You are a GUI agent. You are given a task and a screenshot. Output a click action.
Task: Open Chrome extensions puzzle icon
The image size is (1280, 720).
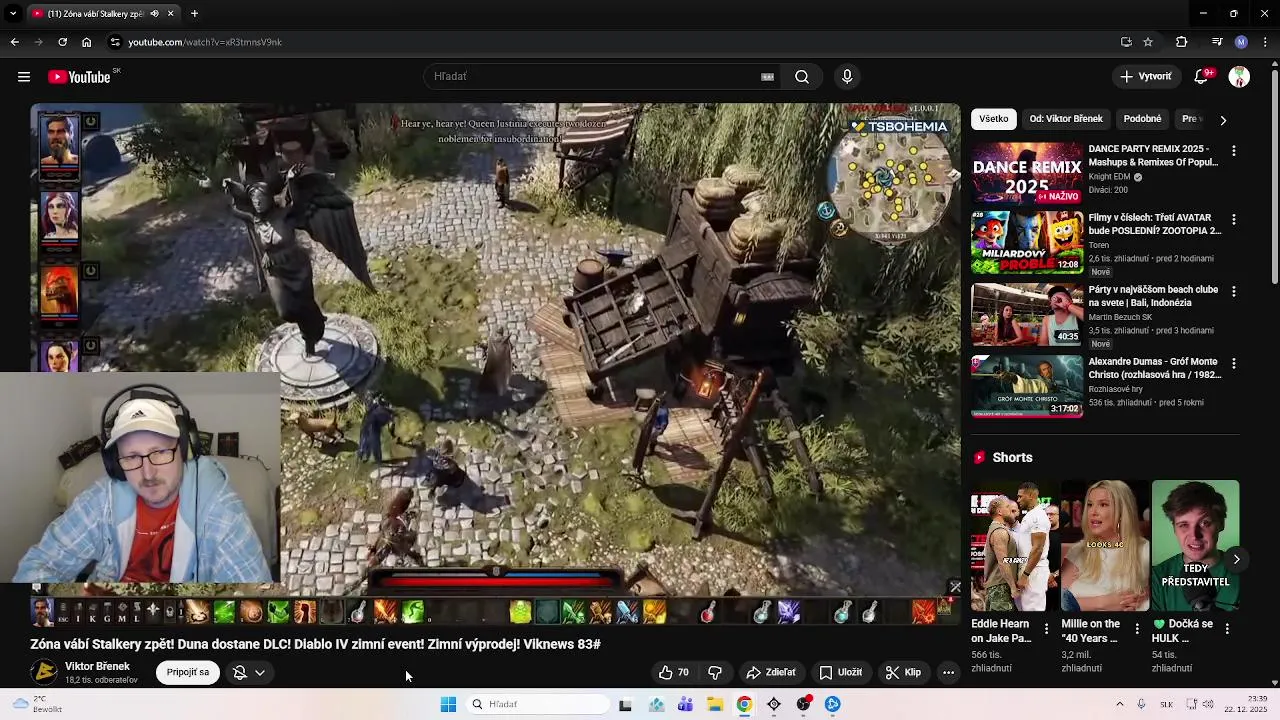pyautogui.click(x=1181, y=42)
